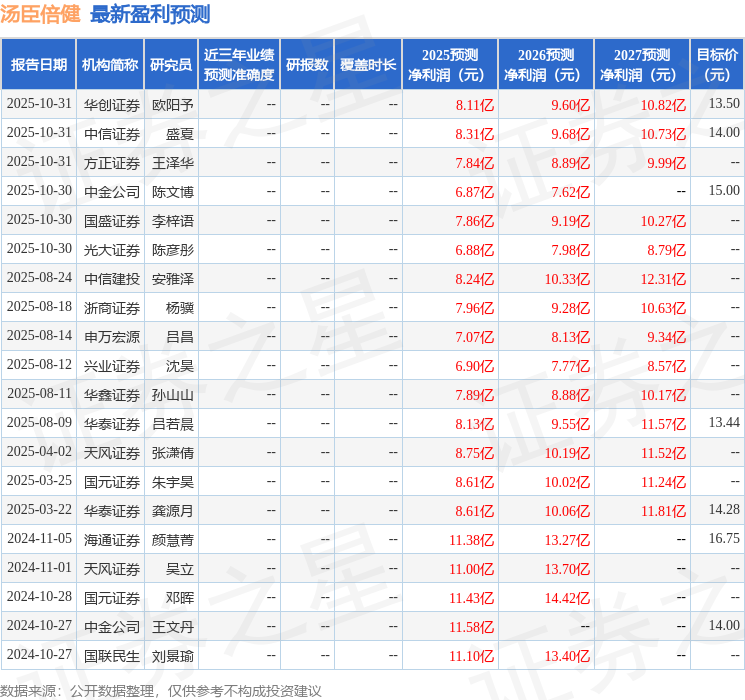
Task: Sort by 报告日期 column header
Action: coord(39,65)
